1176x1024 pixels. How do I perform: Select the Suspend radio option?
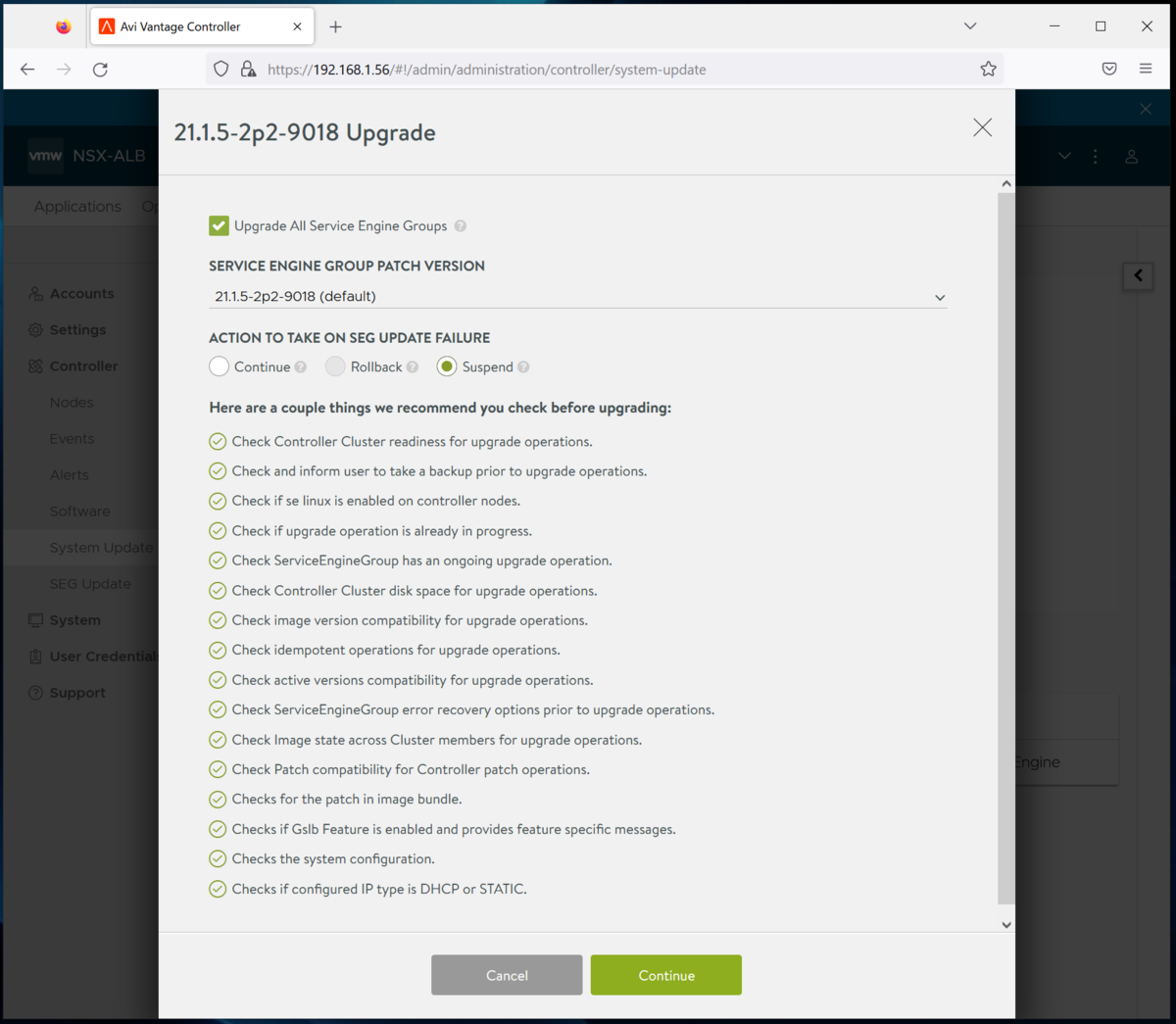447,366
